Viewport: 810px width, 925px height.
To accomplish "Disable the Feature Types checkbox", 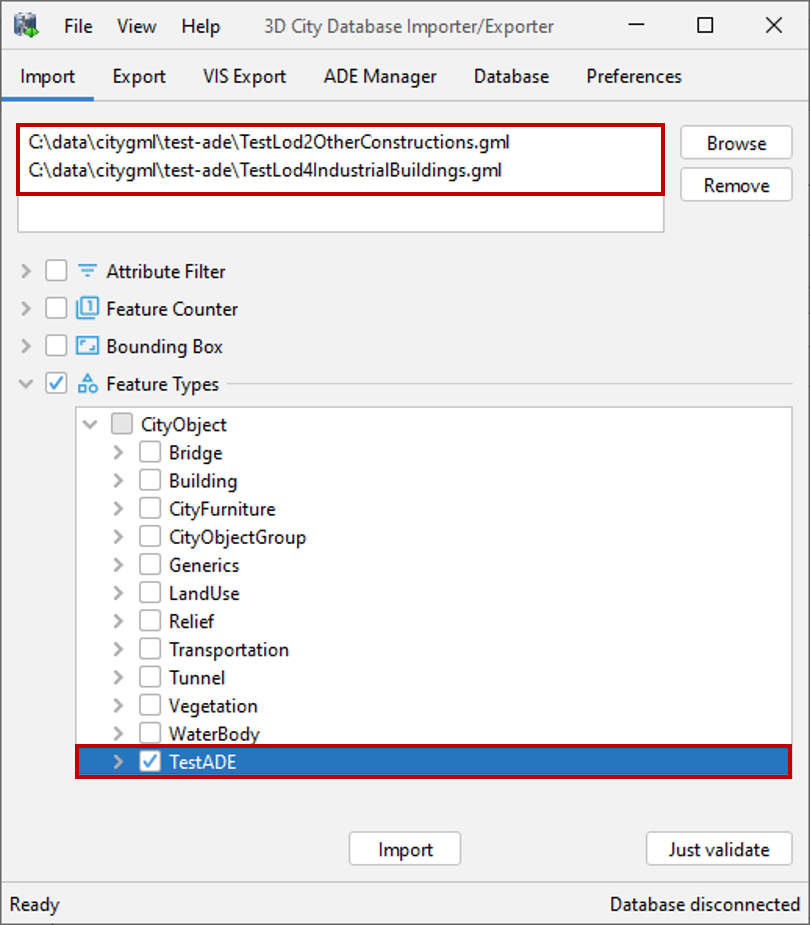I will point(56,383).
